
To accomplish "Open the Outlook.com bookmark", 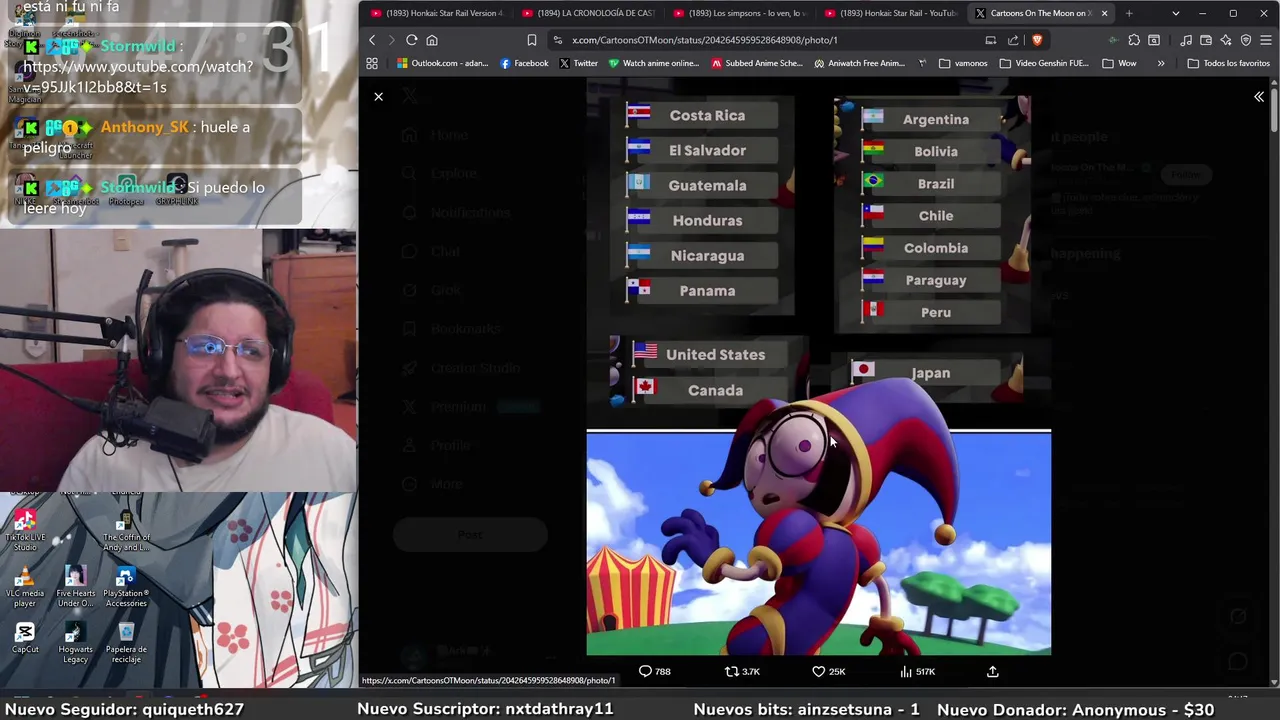I will [x=442, y=63].
